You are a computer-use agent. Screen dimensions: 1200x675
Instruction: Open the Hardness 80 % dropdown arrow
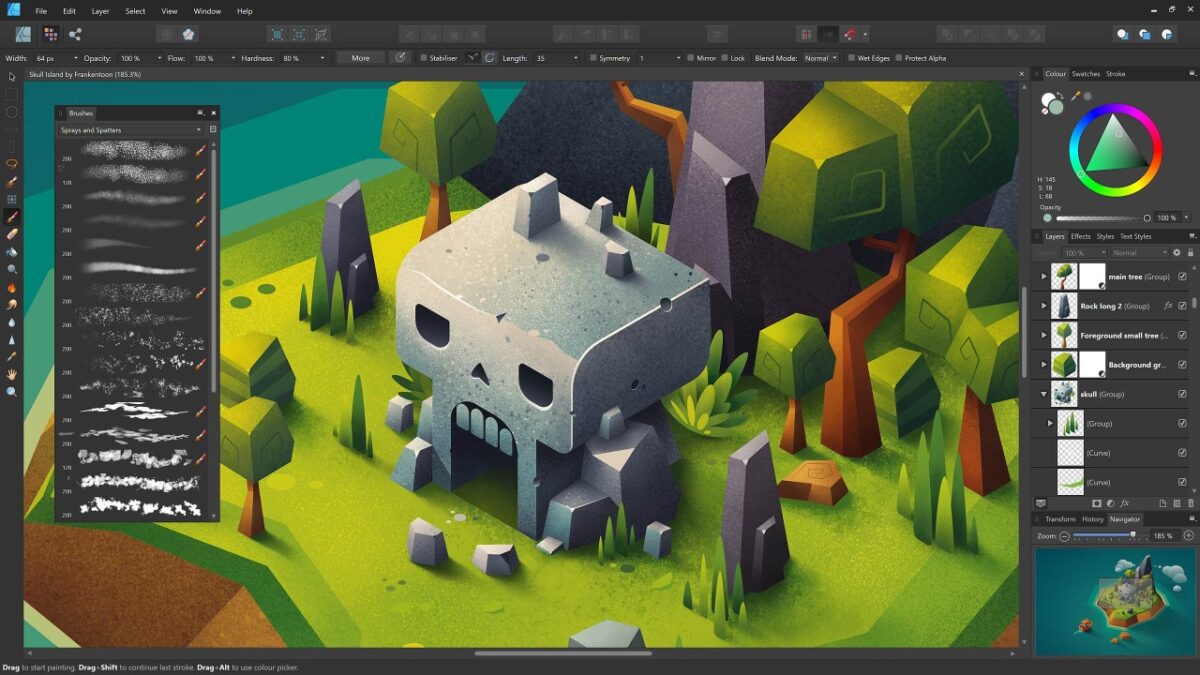(x=322, y=58)
